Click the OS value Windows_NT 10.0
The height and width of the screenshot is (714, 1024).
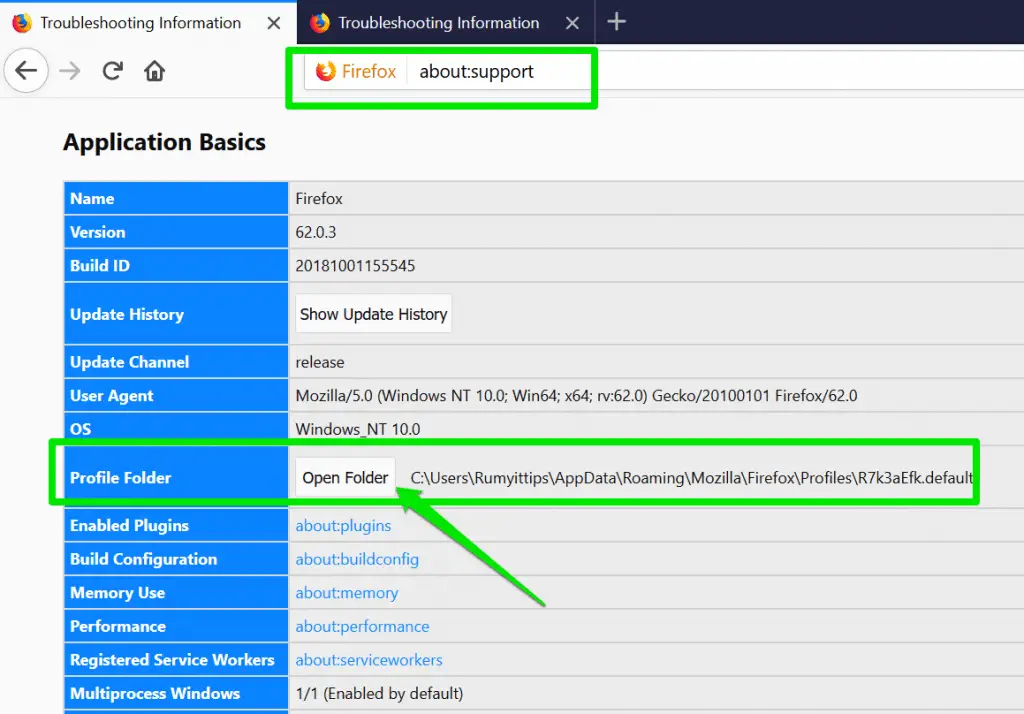[x=357, y=429]
